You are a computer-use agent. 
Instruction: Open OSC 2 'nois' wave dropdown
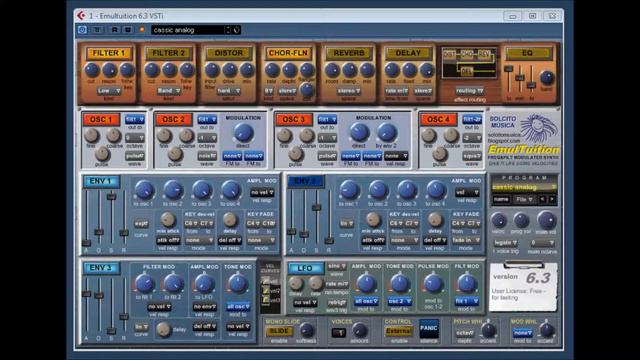pos(207,156)
